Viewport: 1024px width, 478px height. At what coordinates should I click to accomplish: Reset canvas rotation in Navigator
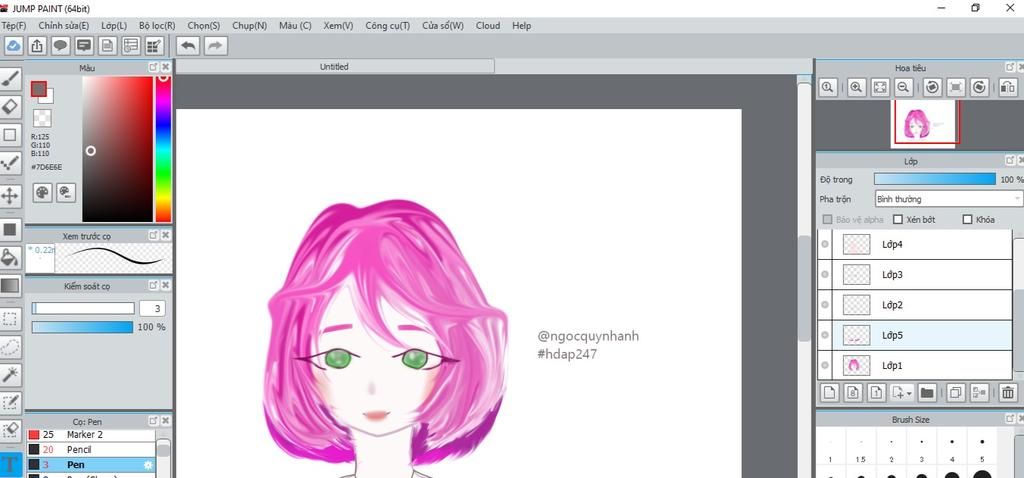[955, 87]
